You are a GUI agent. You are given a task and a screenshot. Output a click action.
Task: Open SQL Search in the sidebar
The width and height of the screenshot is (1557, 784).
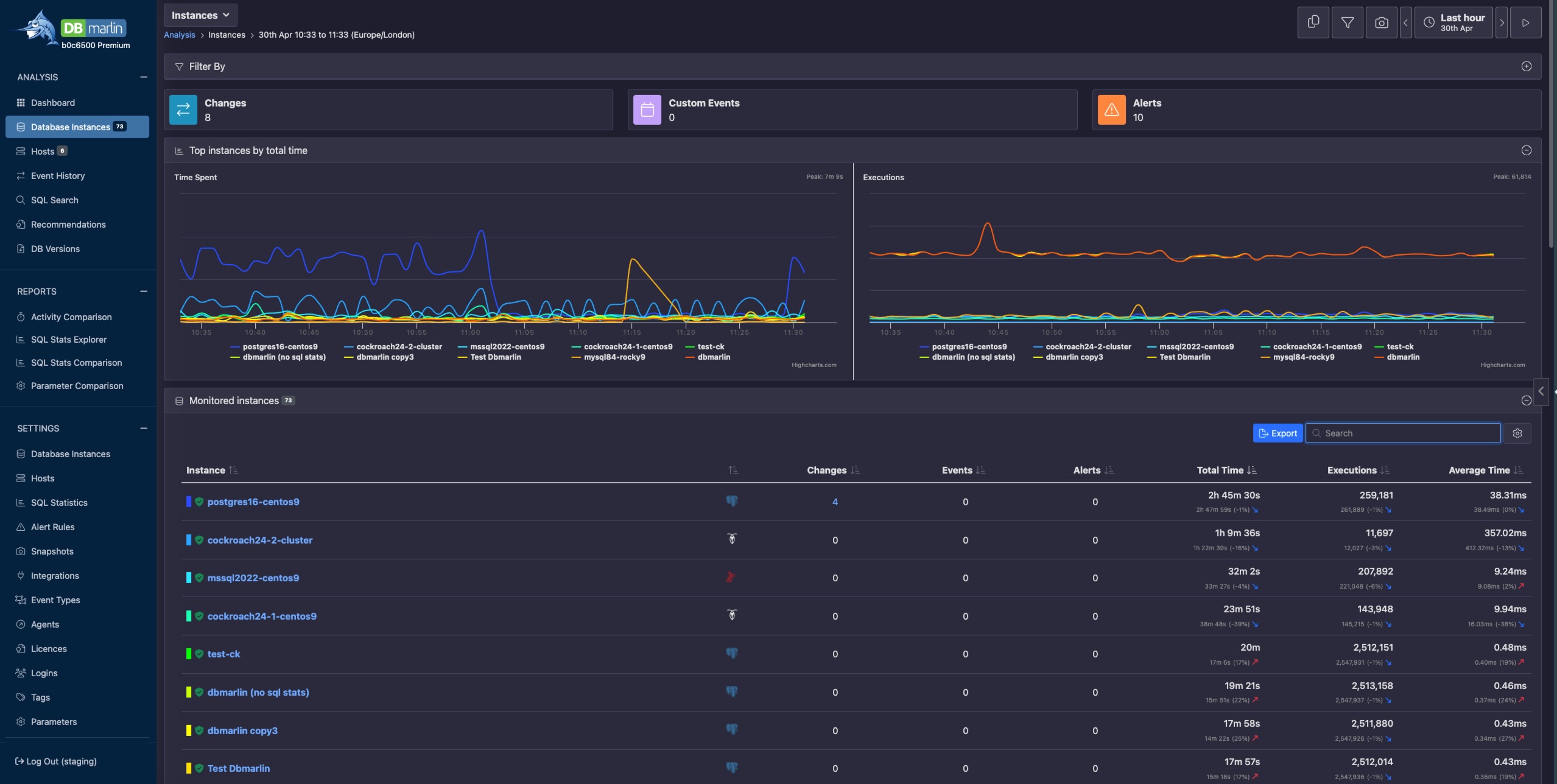tap(54, 200)
